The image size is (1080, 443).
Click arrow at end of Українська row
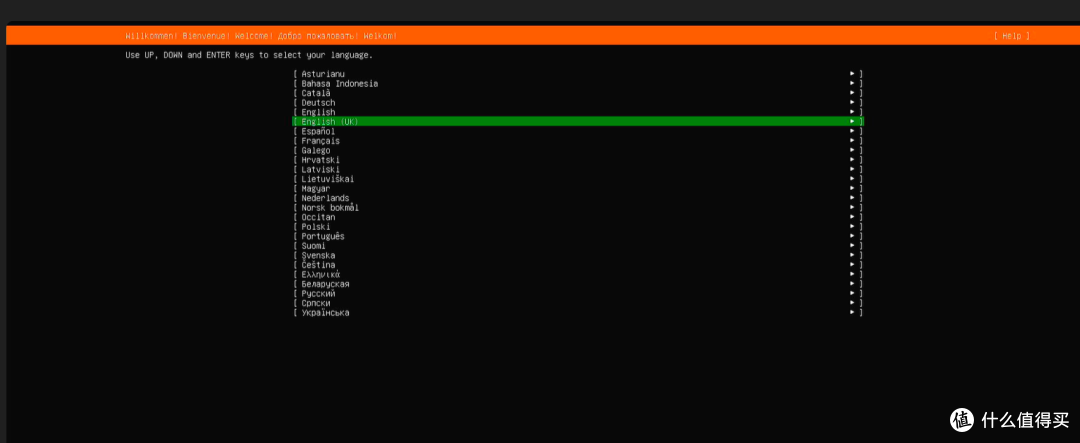853,312
